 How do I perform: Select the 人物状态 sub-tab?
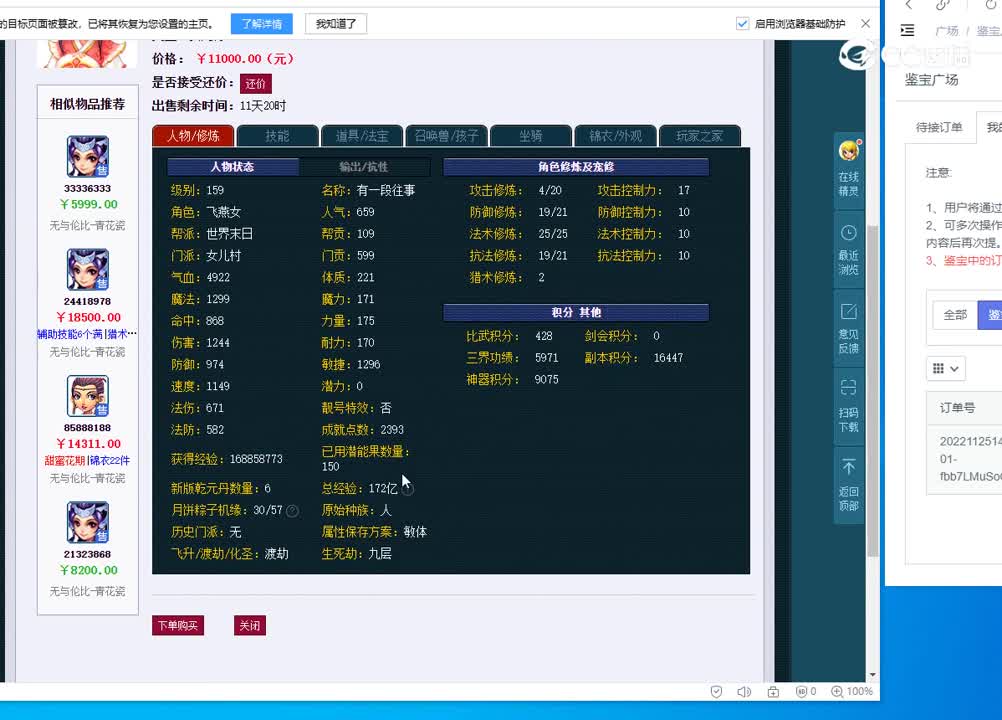click(x=233, y=167)
